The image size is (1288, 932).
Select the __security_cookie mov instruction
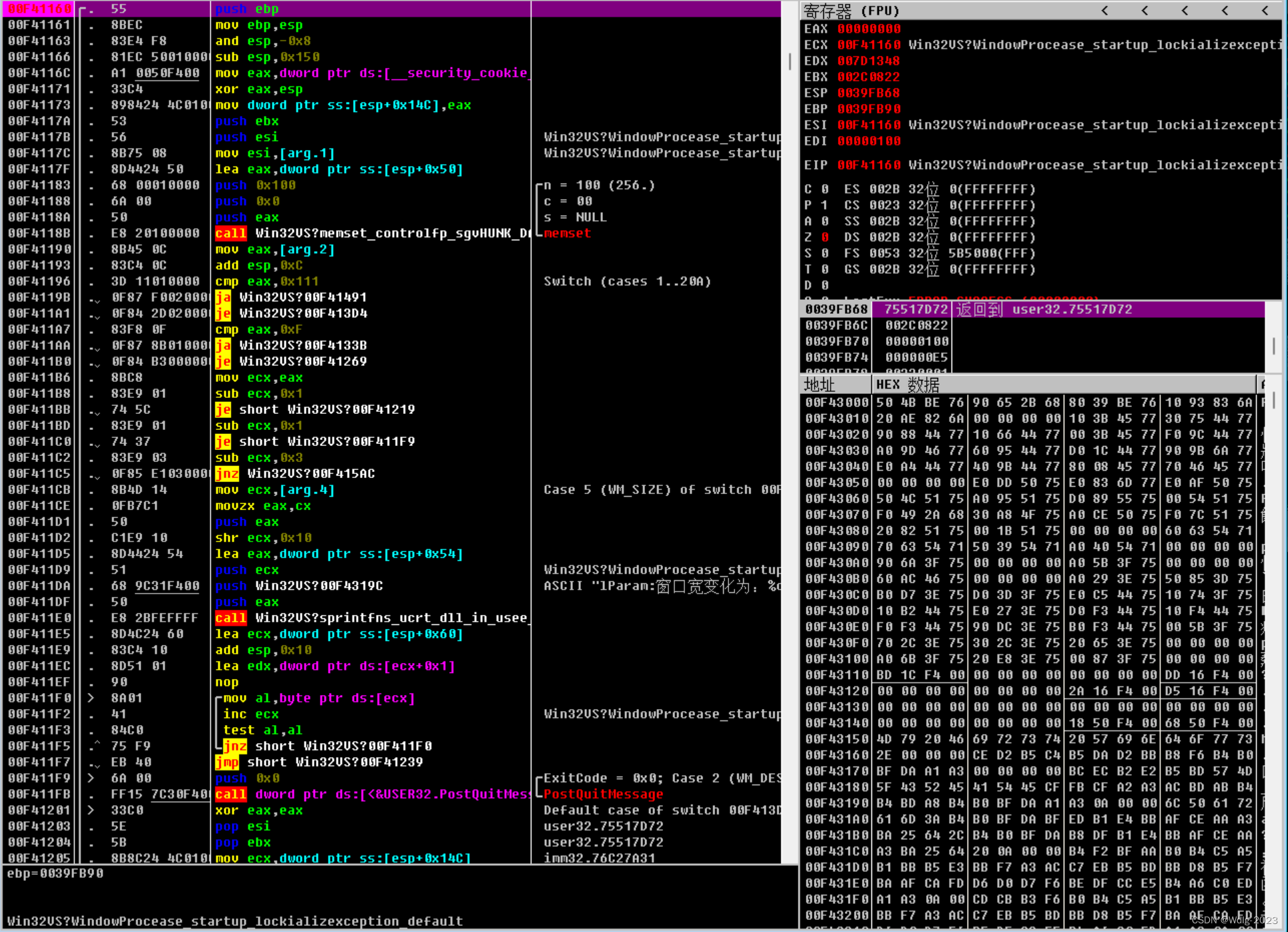371,73
